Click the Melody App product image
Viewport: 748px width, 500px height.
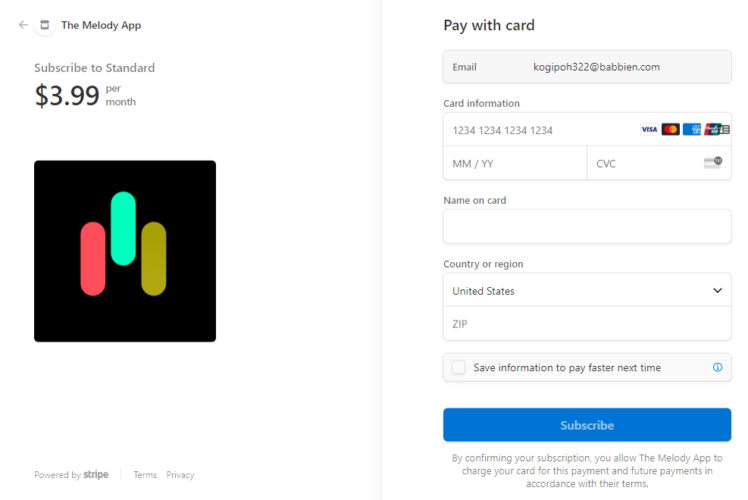[x=125, y=251]
